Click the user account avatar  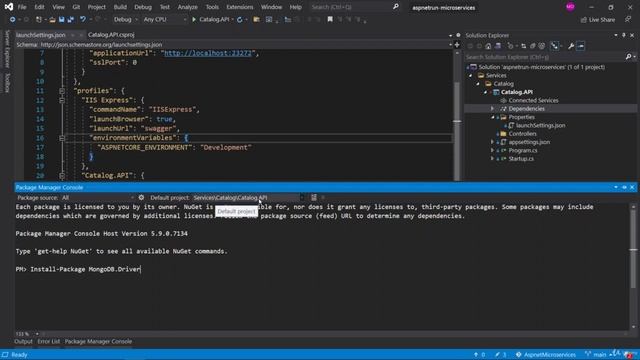pos(570,7)
